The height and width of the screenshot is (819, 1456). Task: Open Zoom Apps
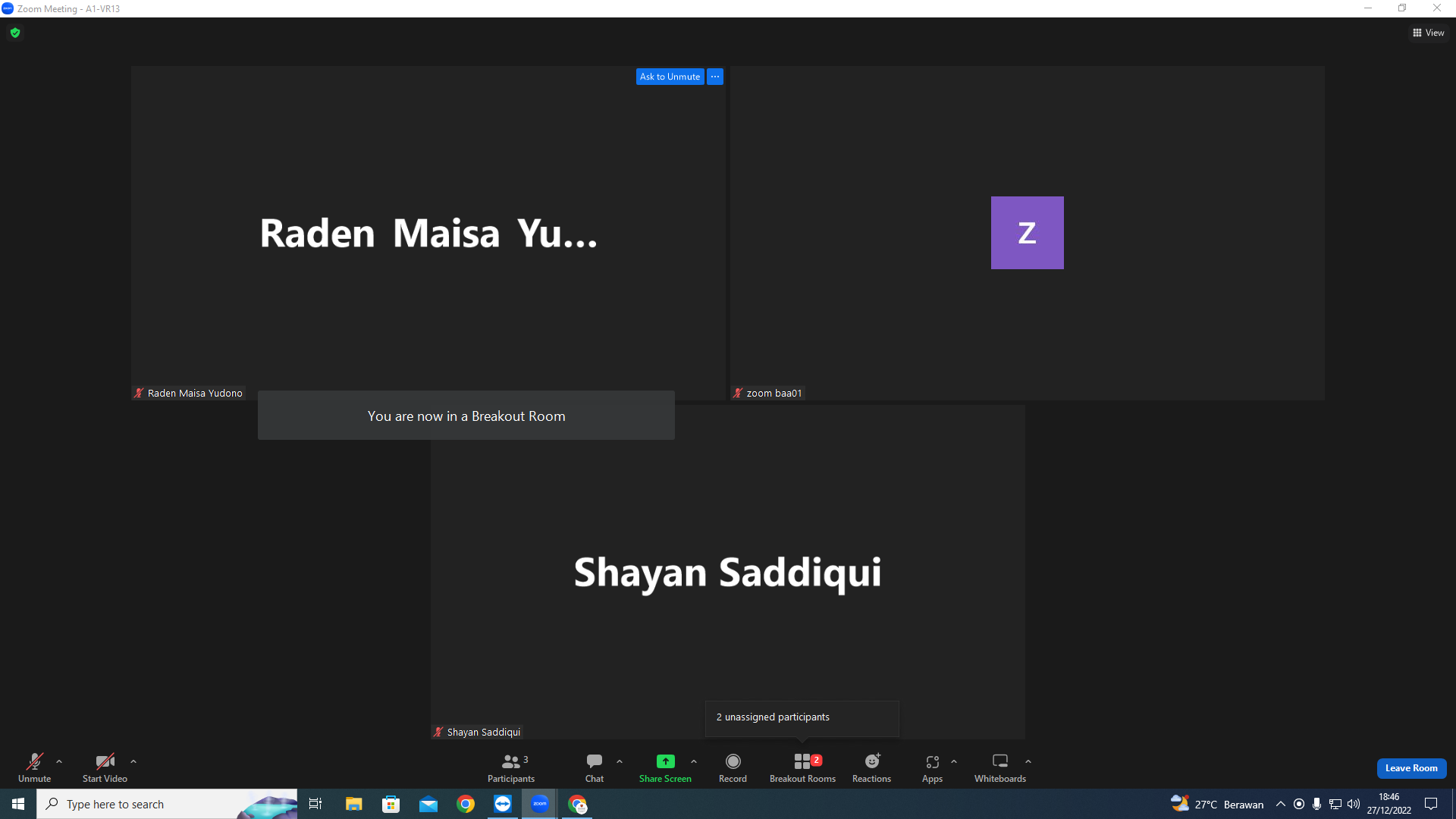pos(932,767)
